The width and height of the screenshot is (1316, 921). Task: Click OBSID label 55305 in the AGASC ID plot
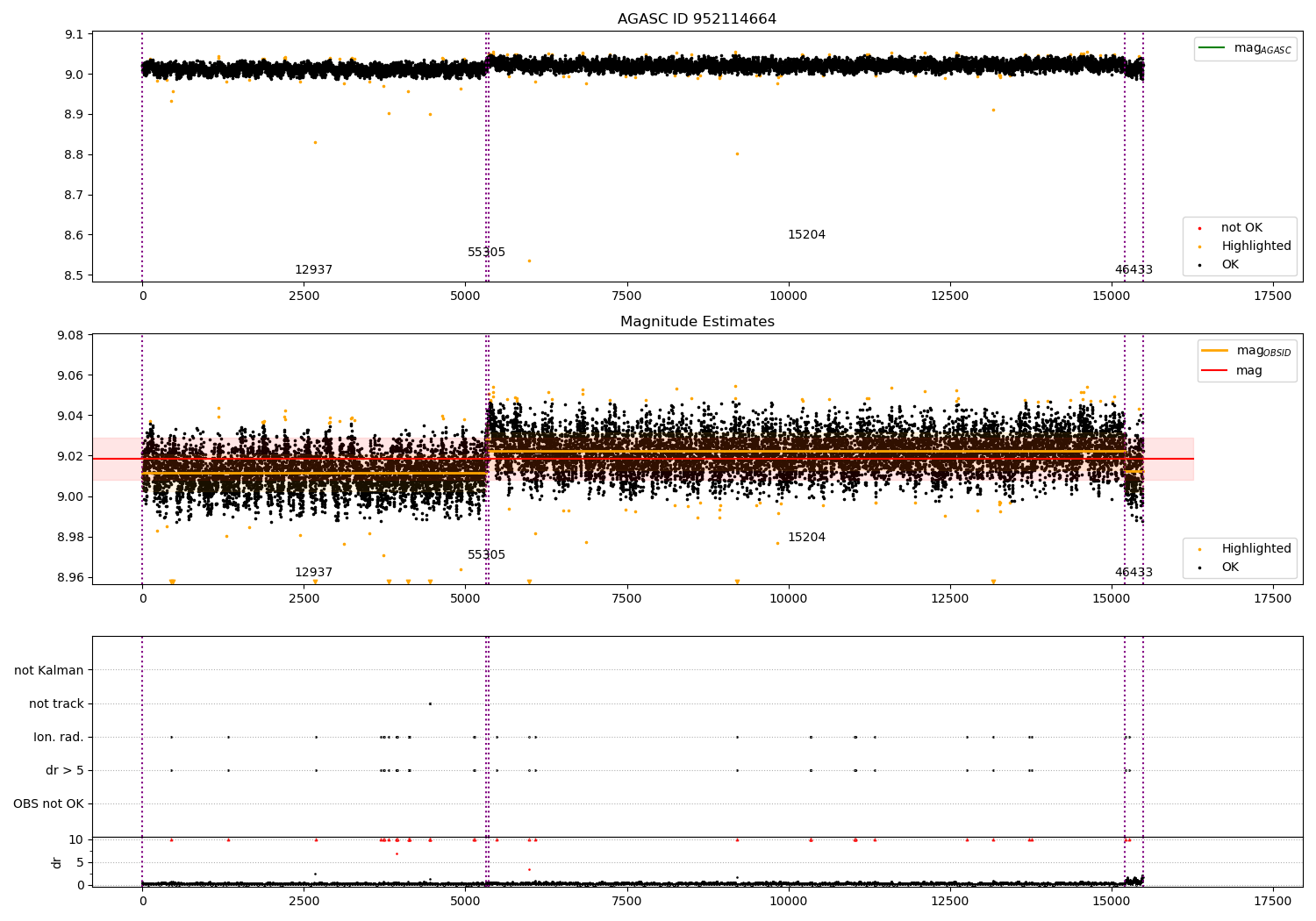[486, 253]
